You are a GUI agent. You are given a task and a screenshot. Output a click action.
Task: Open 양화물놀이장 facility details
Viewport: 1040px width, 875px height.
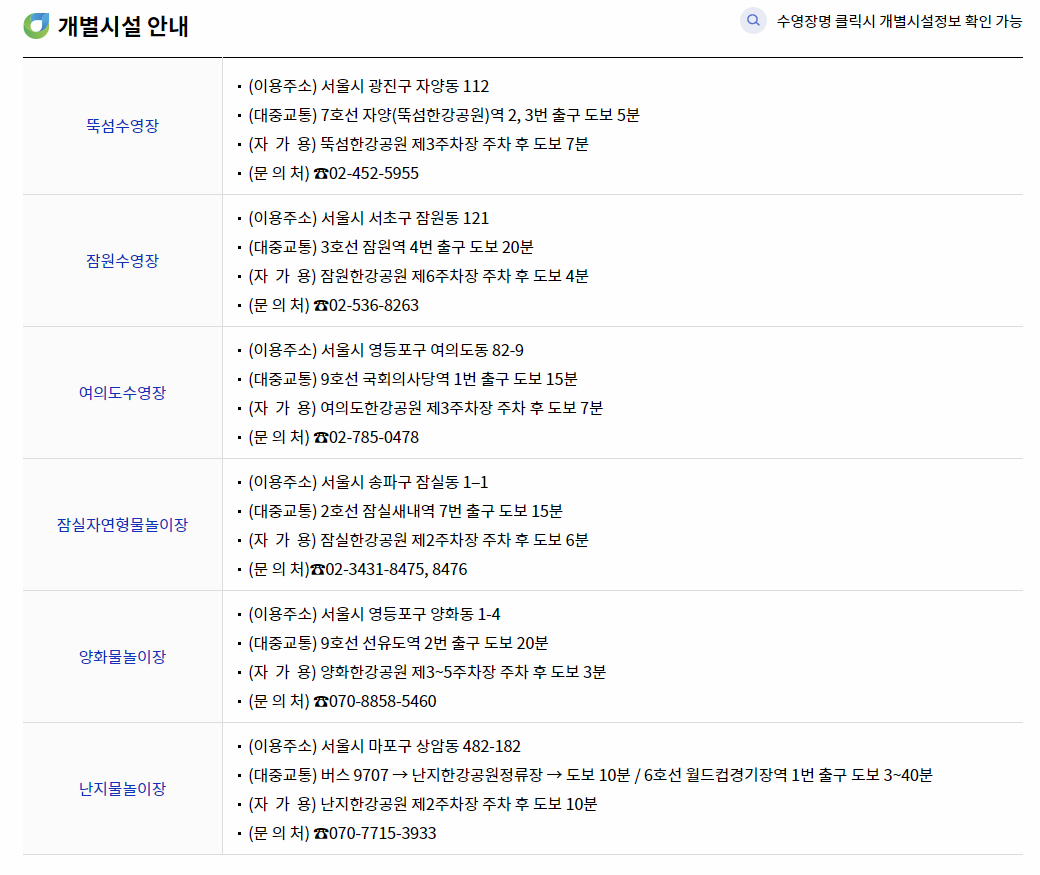120,657
